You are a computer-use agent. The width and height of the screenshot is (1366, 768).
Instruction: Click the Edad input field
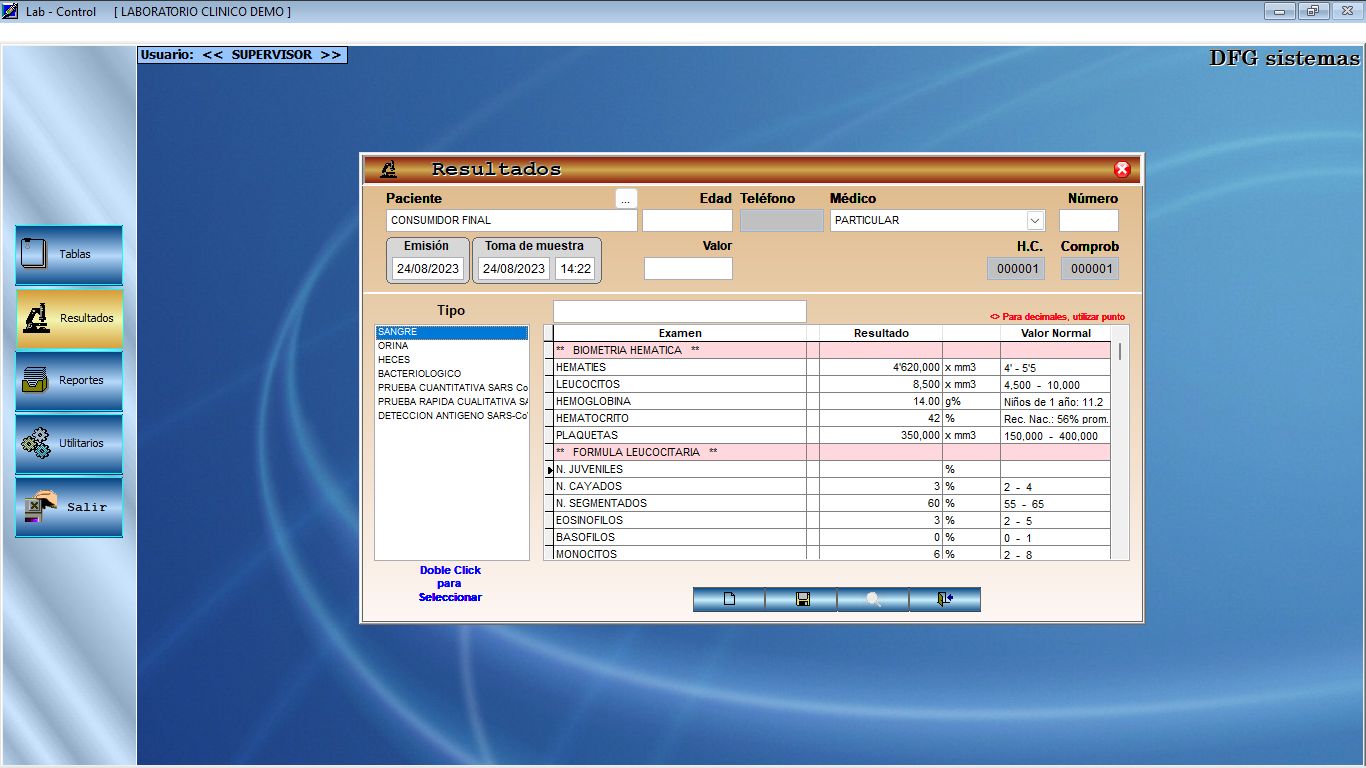[x=687, y=220]
